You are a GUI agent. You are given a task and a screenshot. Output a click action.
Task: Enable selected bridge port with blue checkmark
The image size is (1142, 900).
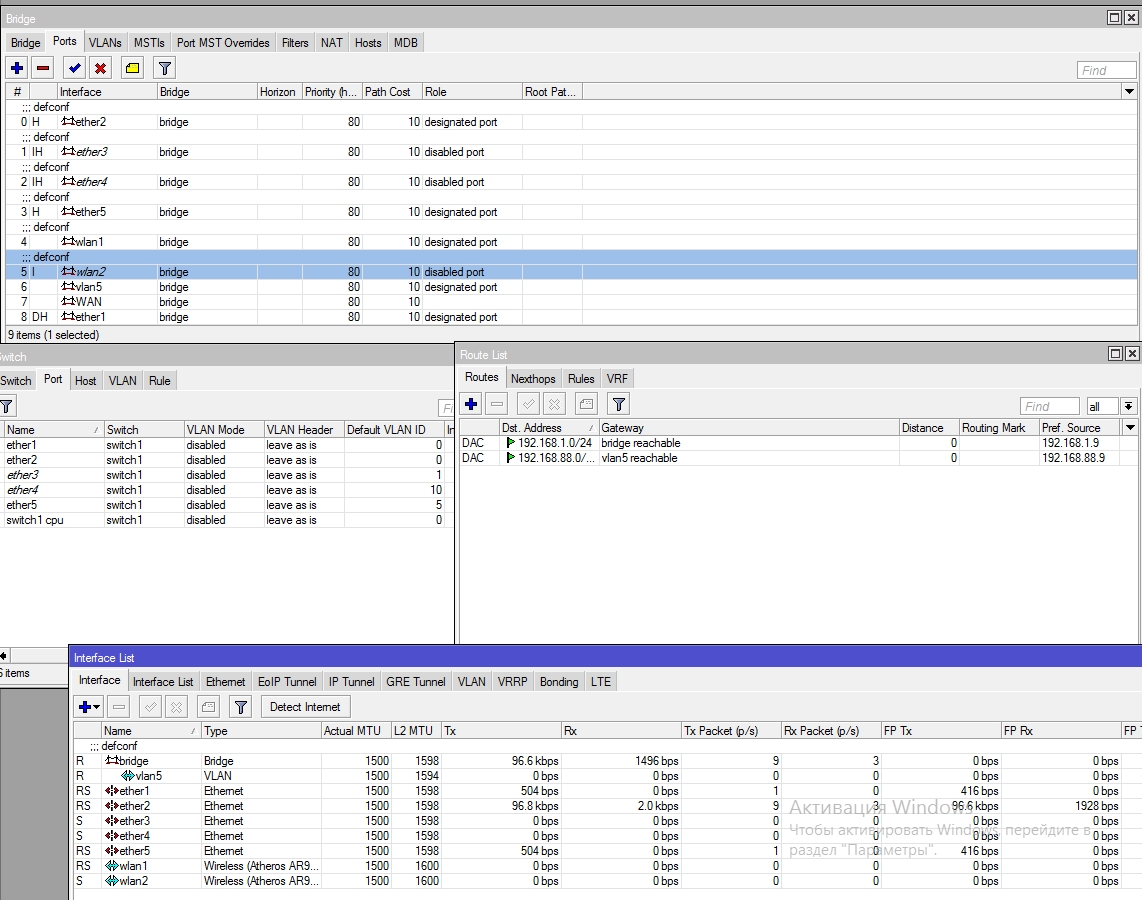click(x=74, y=68)
